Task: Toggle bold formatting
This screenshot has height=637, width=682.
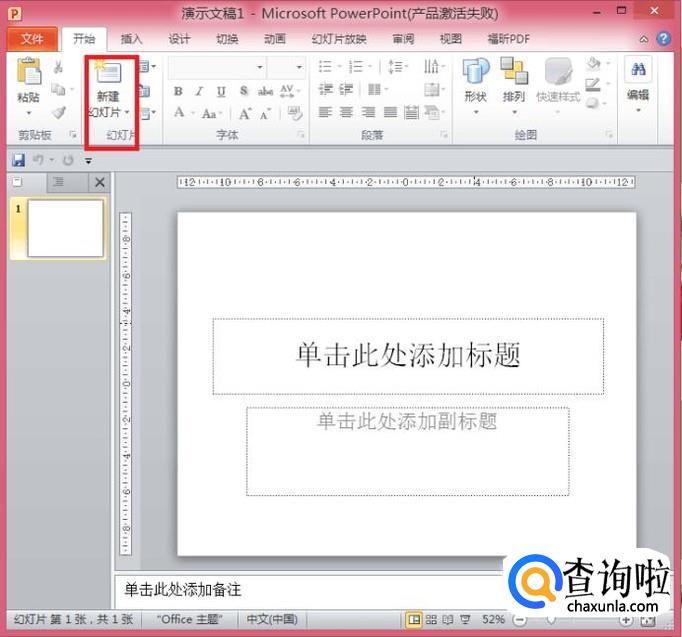Action: pos(178,91)
